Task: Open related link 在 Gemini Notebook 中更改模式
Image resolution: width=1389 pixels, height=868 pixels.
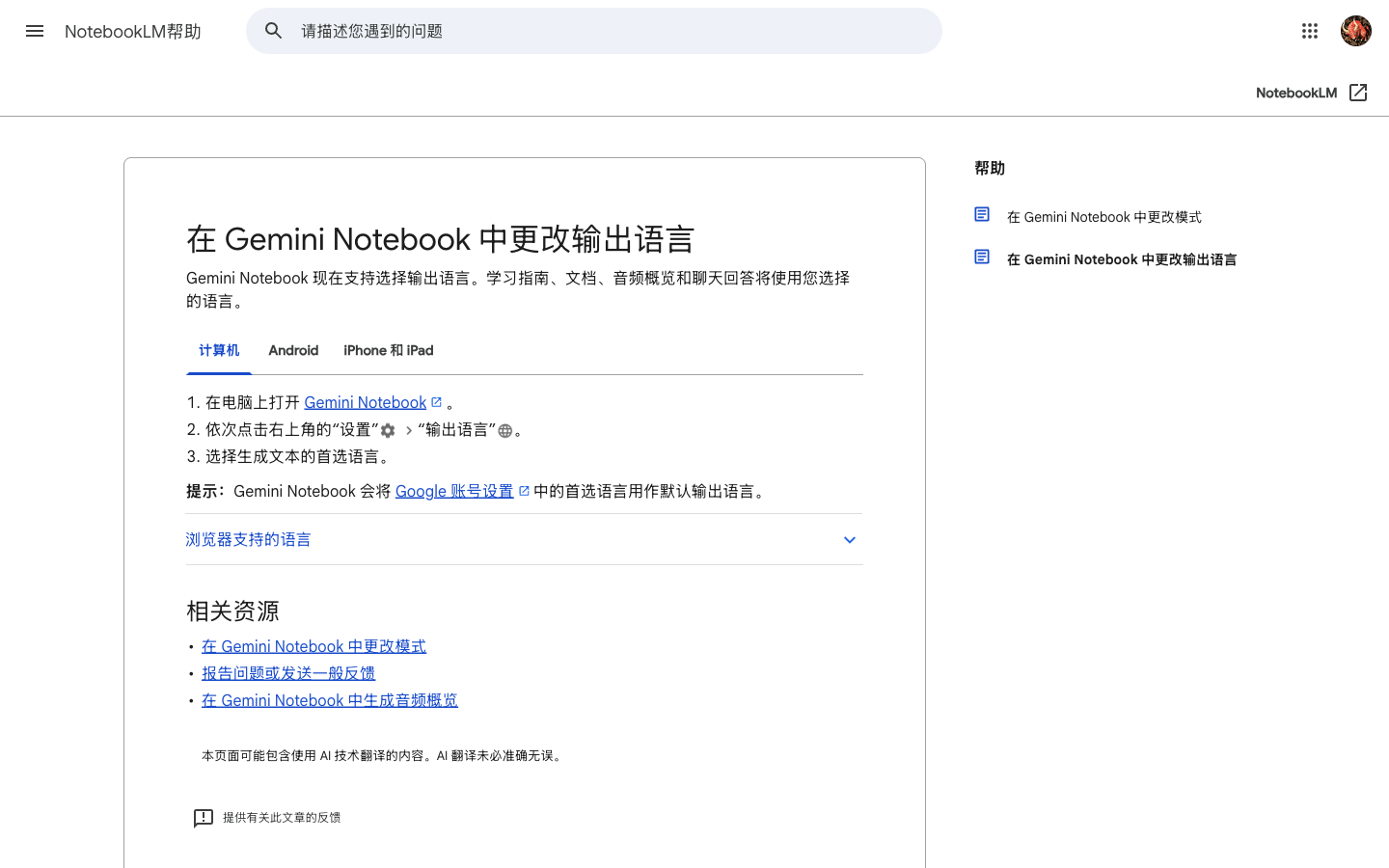Action: pos(313,646)
